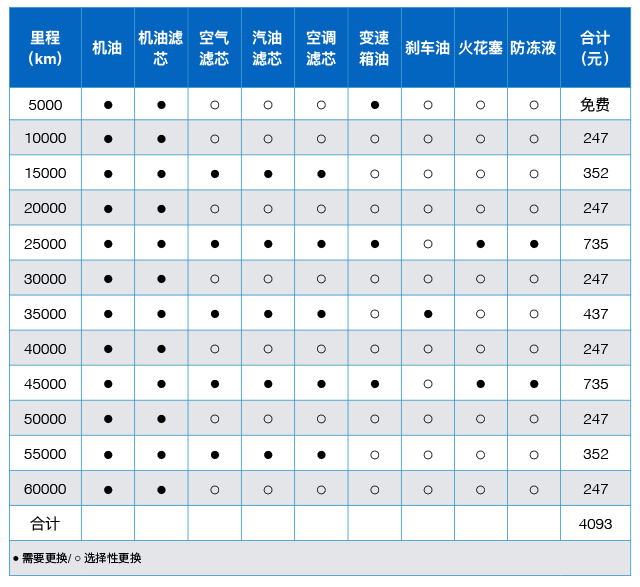Click the 合计（元） column header
This screenshot has width=640, height=587.
[595, 48]
